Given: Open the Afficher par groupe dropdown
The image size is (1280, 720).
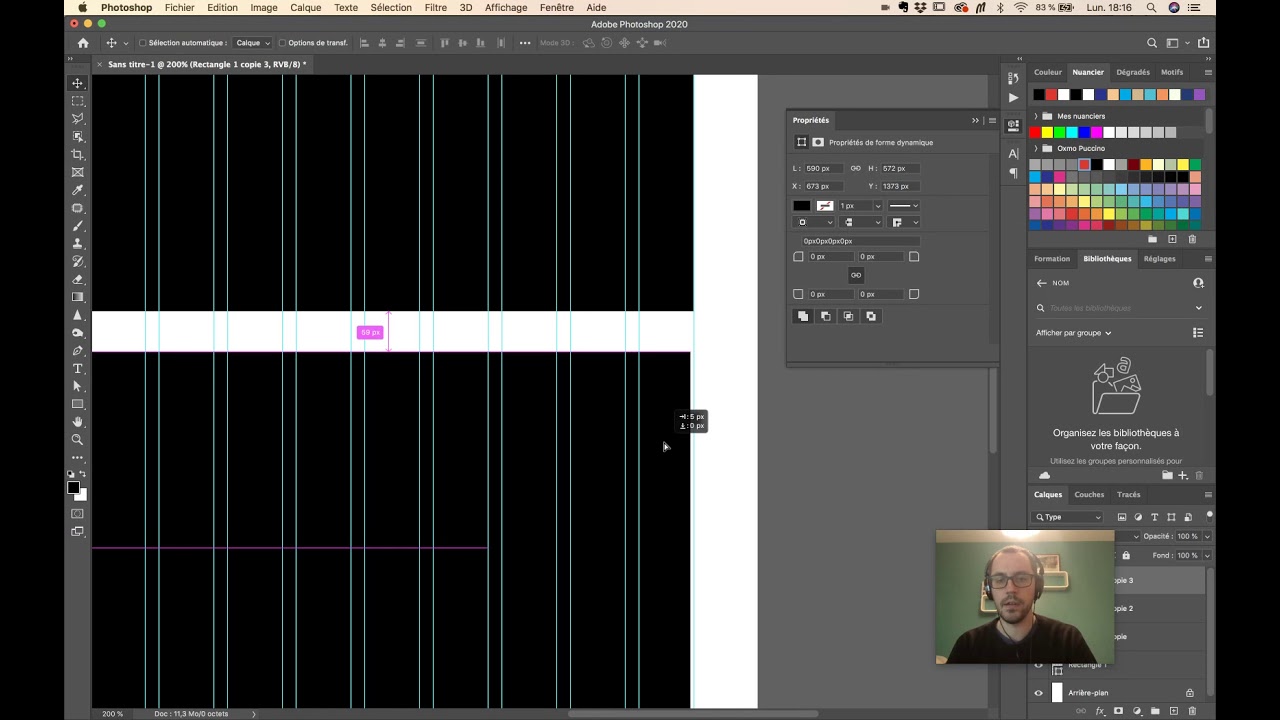Looking at the screenshot, I should 1074,333.
